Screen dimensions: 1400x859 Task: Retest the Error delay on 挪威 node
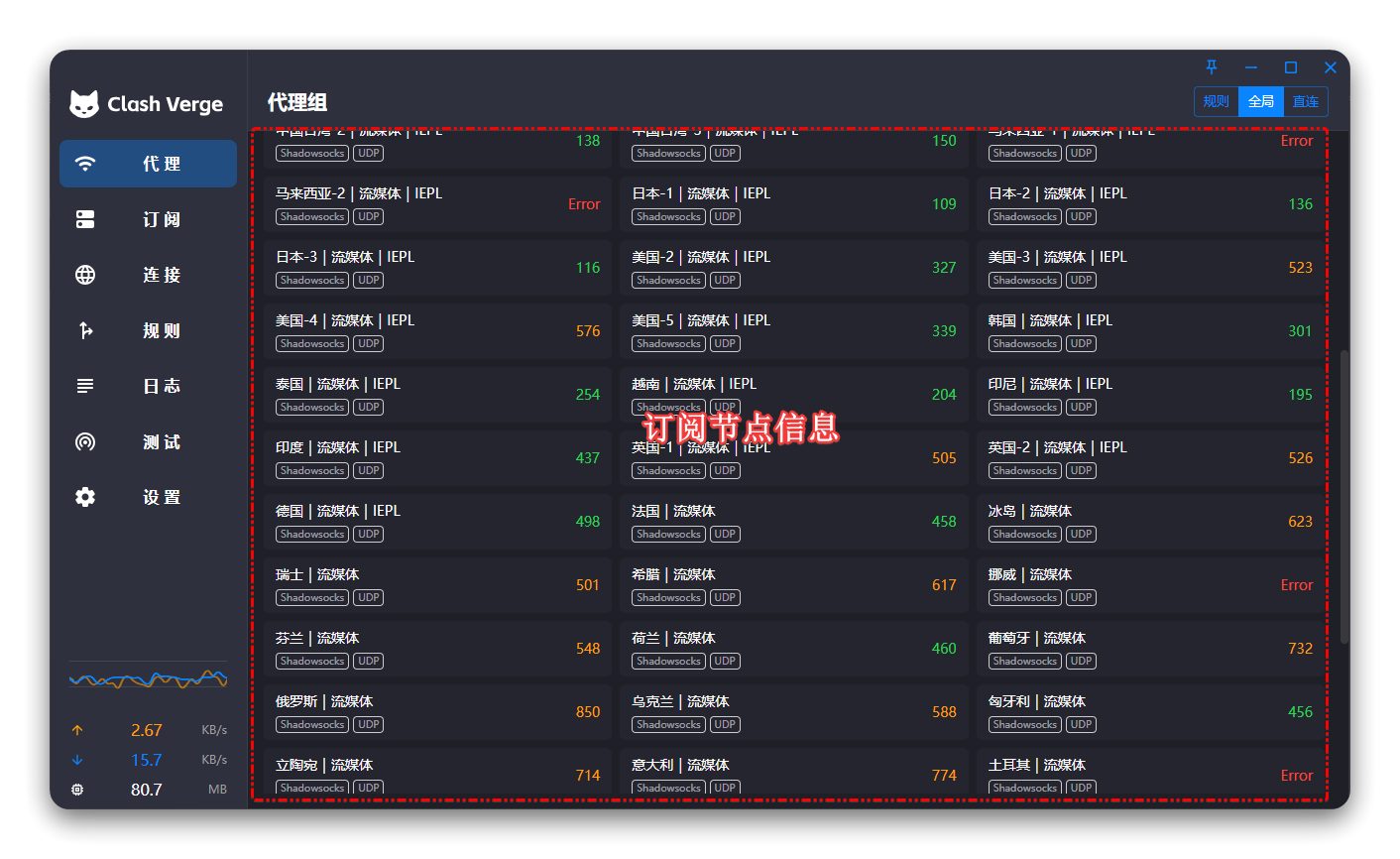click(1296, 585)
